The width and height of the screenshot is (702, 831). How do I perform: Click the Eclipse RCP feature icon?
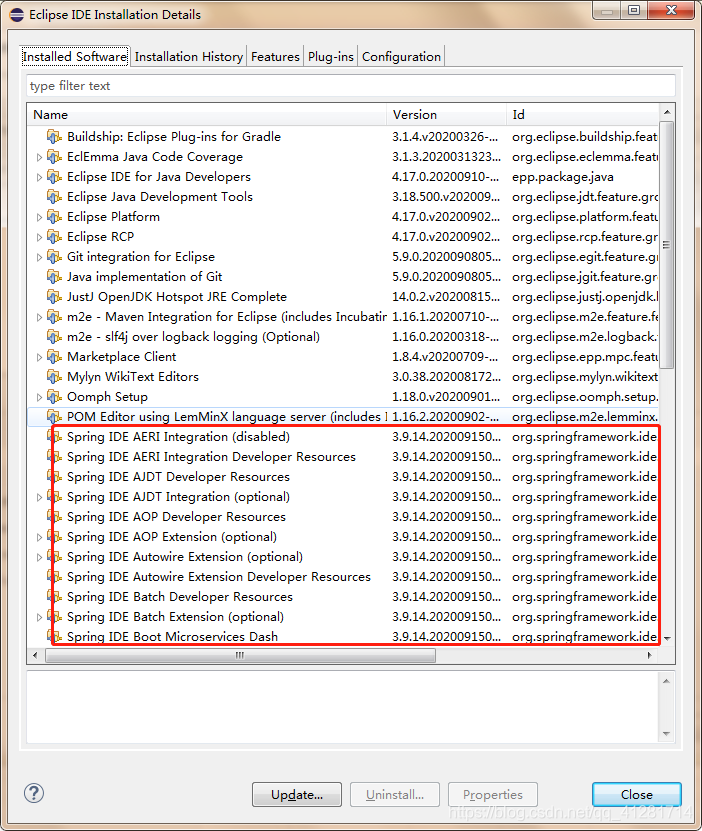(54, 237)
